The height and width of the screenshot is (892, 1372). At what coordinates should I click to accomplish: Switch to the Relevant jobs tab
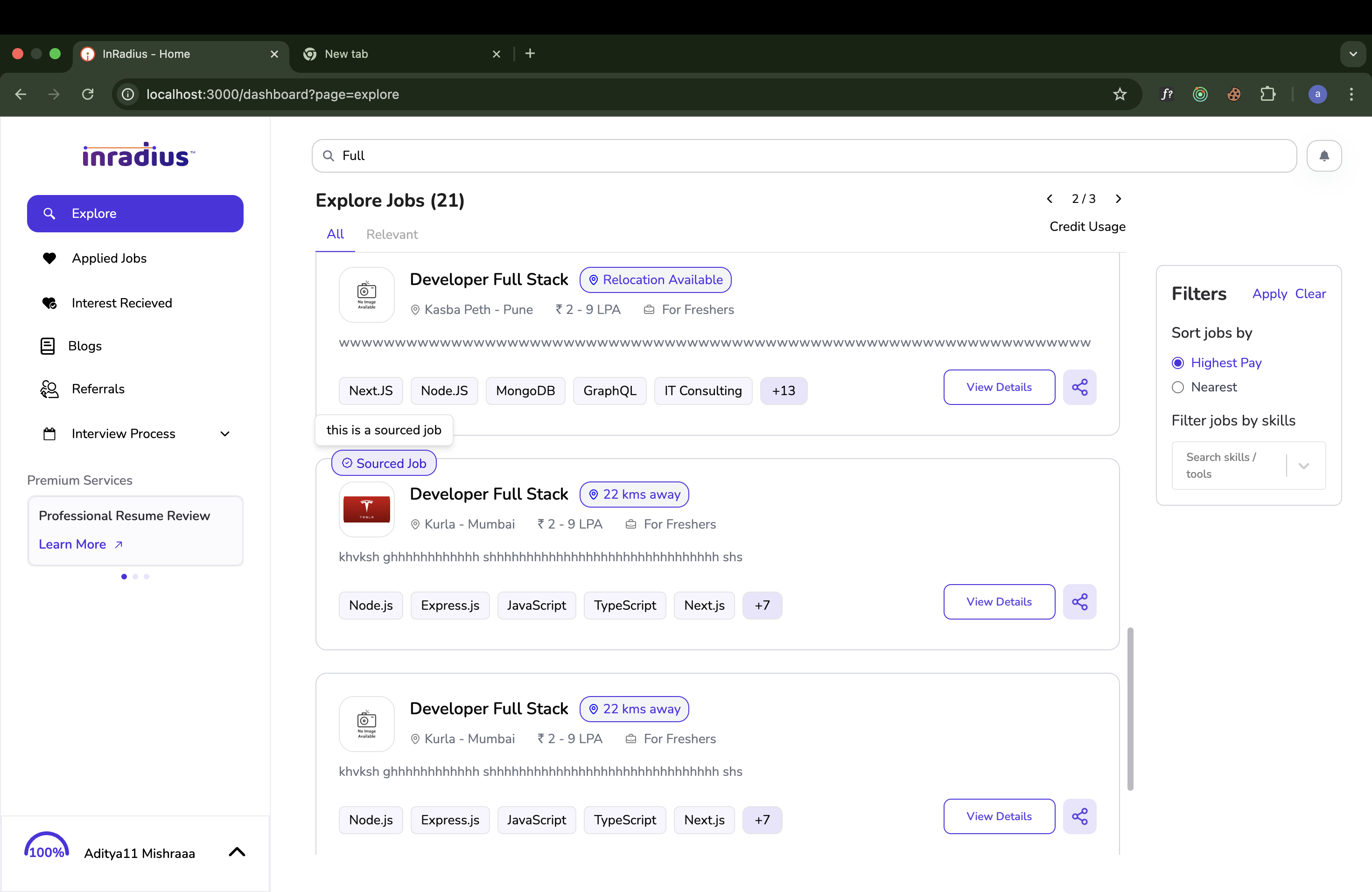(392, 235)
